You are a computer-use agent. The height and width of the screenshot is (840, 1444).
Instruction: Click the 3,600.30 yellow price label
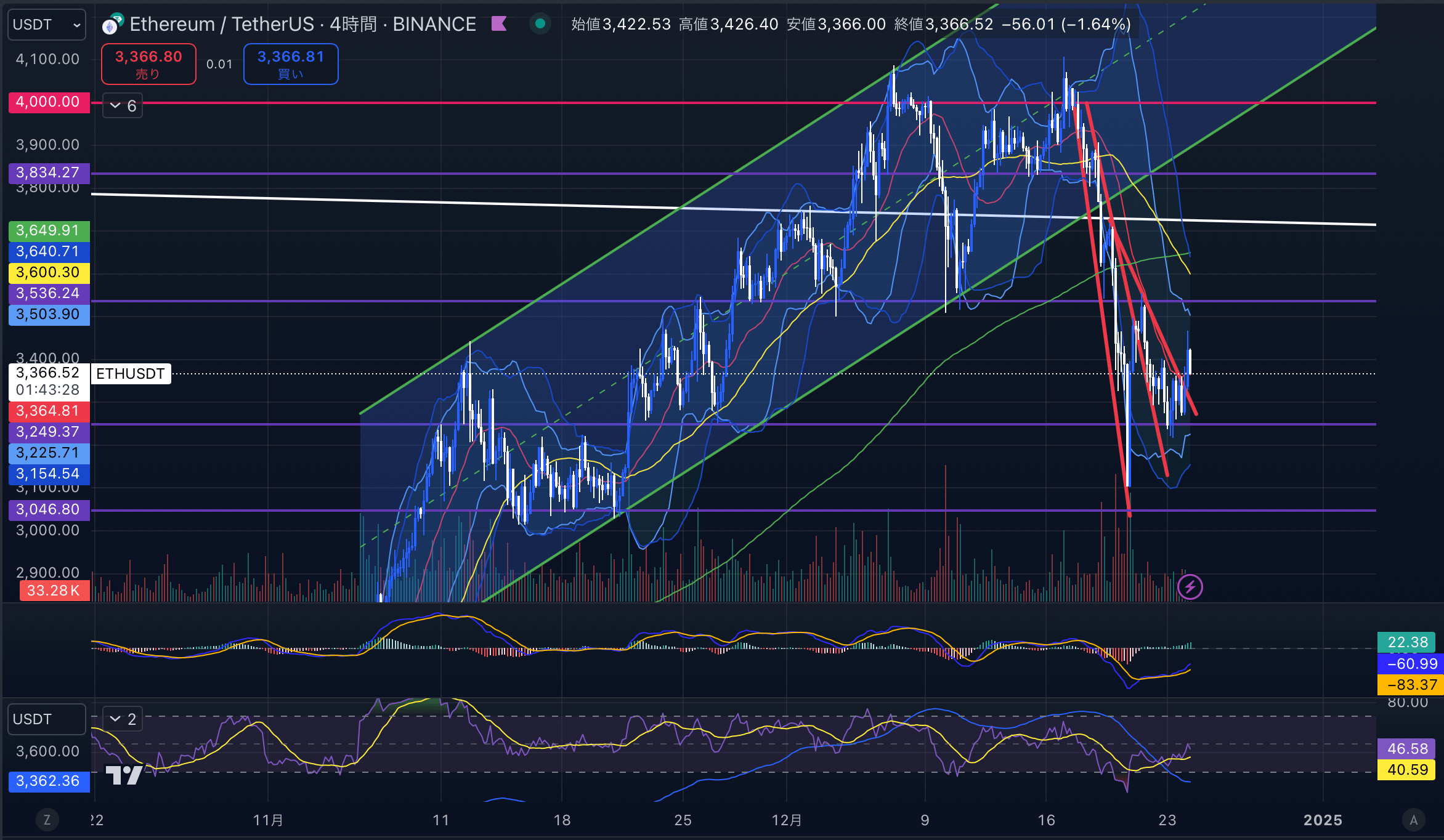[49, 273]
